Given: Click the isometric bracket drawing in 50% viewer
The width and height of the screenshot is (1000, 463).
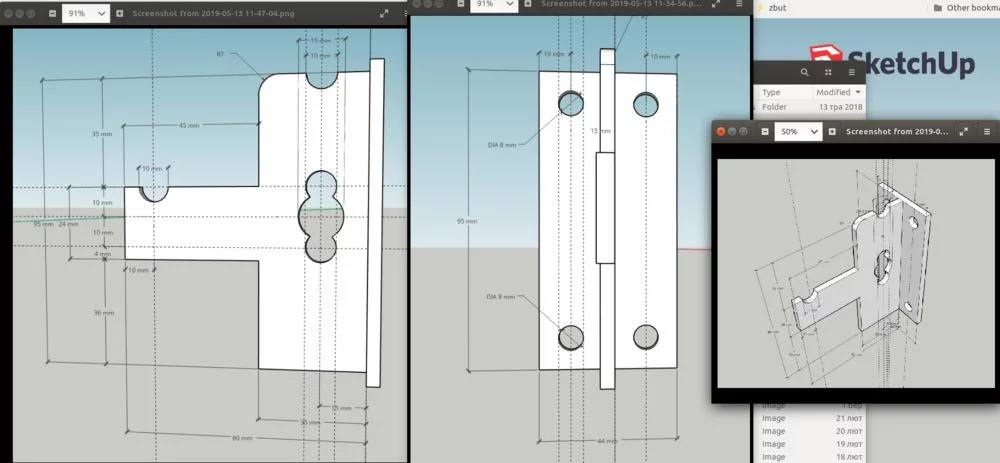Looking at the screenshot, I should (855, 273).
